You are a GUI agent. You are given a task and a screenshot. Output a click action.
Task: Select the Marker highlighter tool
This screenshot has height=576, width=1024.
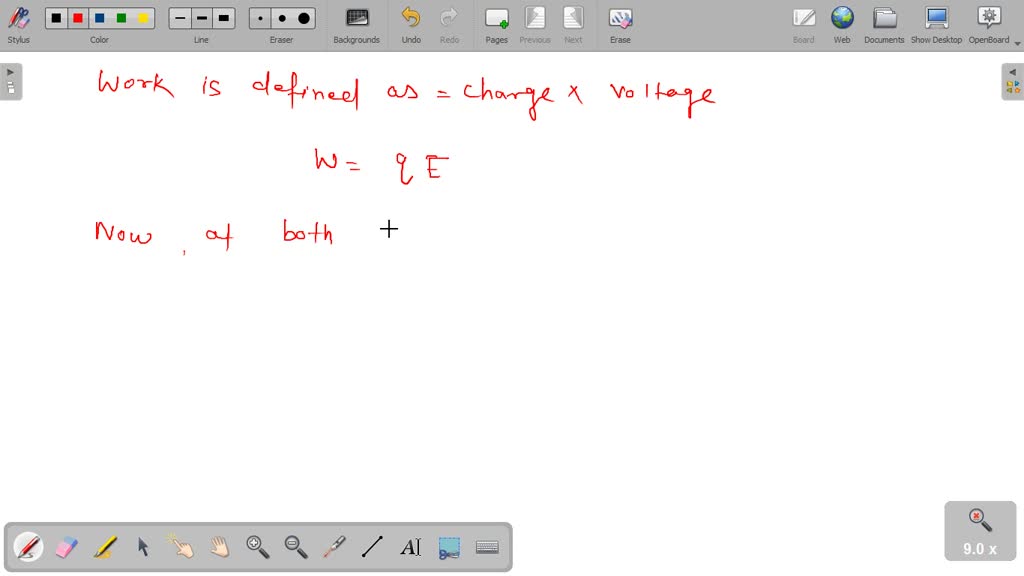[x=103, y=546]
